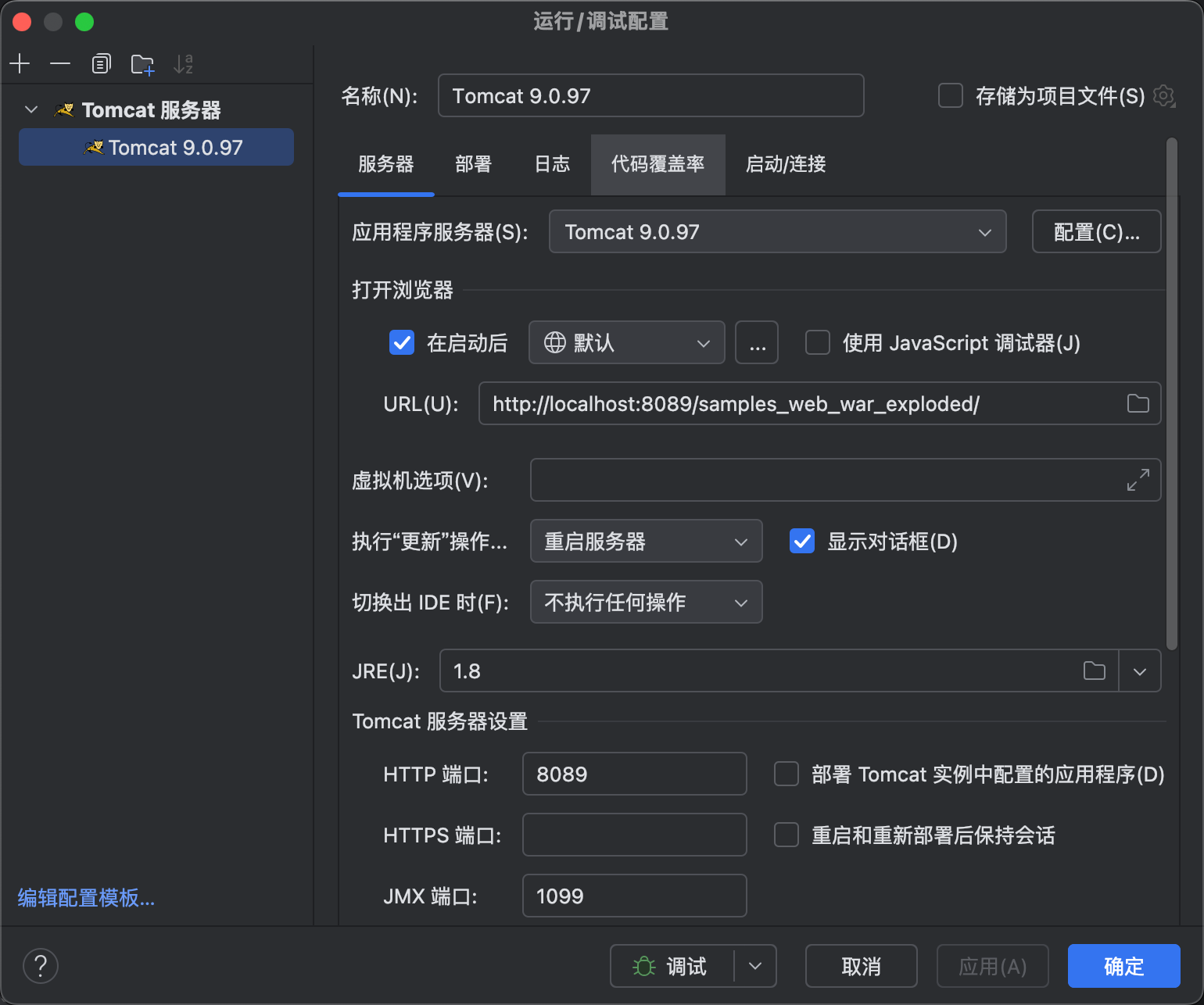Click the 取消 button
1204x1005 pixels.
(862, 966)
